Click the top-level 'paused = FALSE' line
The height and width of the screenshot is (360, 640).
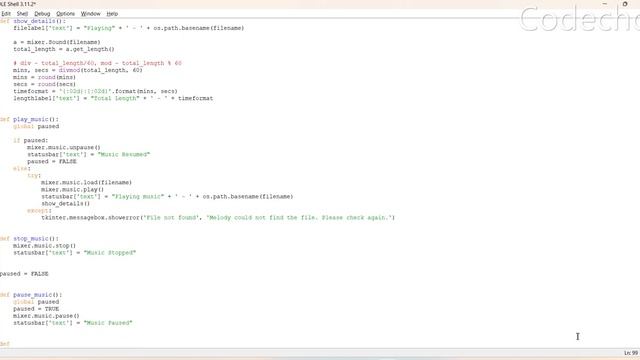(24, 274)
